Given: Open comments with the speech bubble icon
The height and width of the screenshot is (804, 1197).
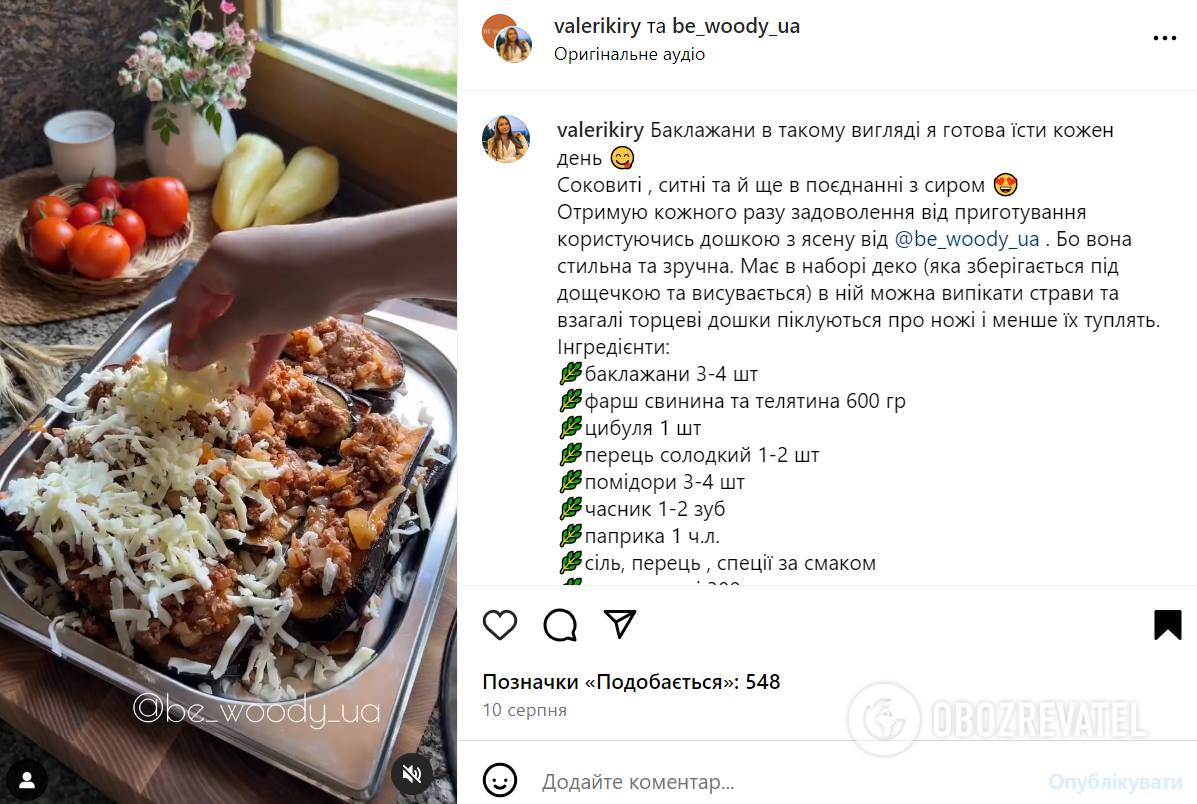Looking at the screenshot, I should click(560, 625).
